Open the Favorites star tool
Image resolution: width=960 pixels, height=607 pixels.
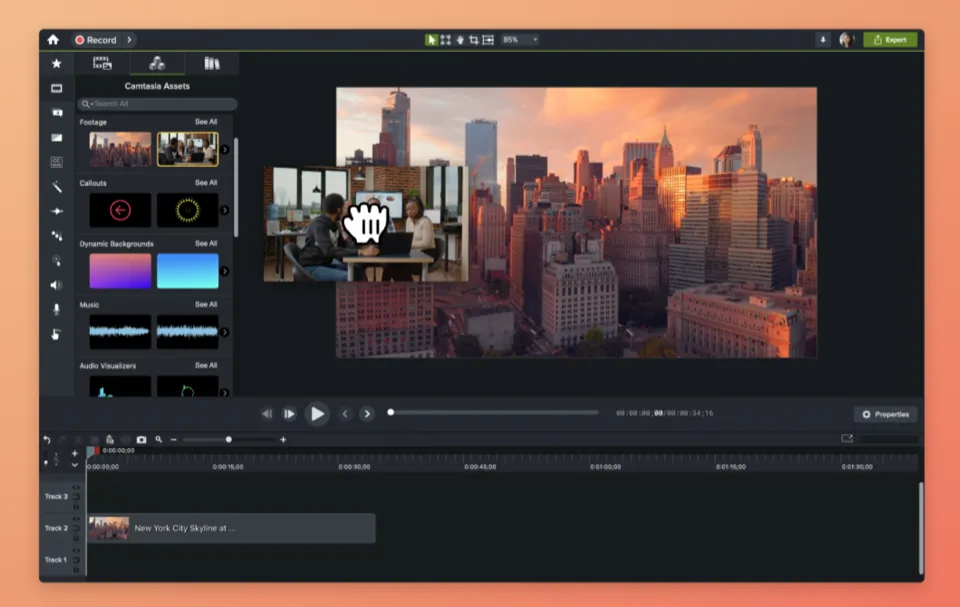[x=56, y=63]
